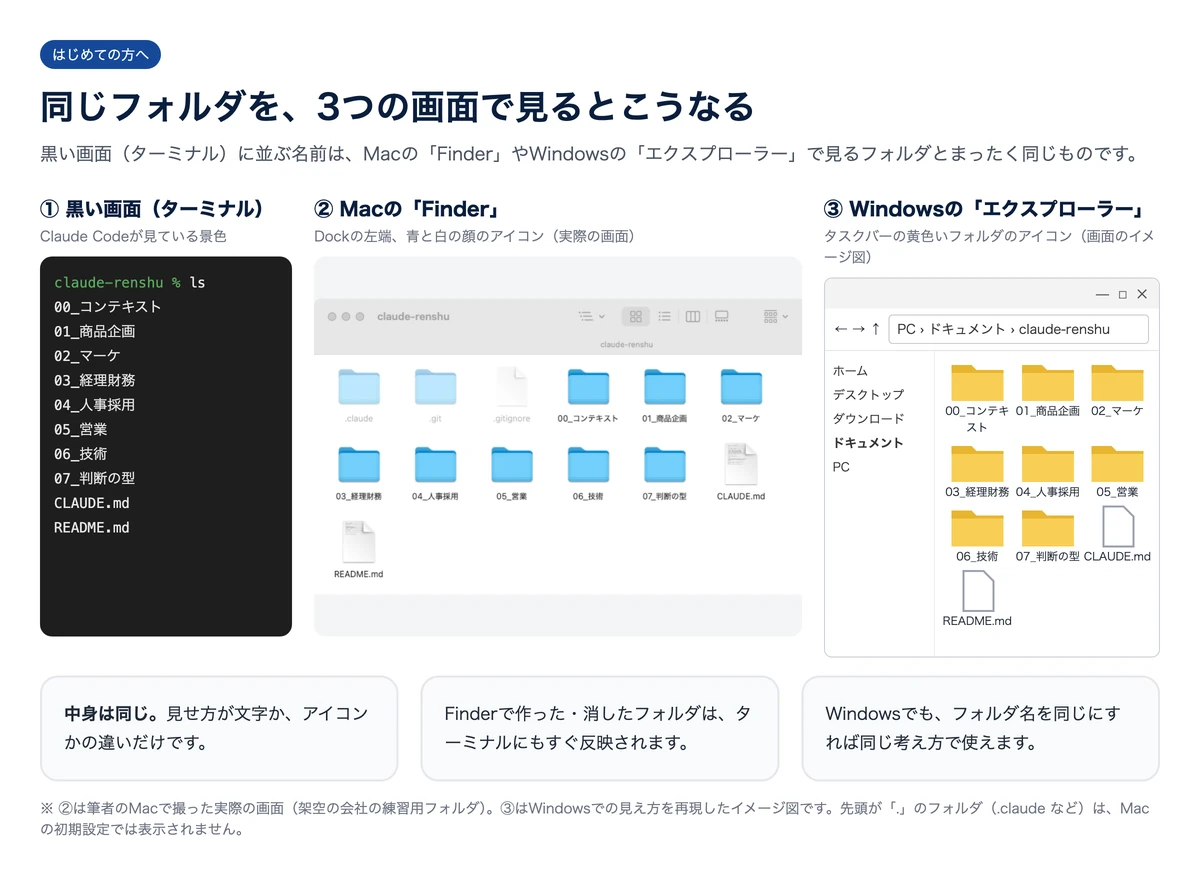Viewport: 1200px width, 876px height.
Task: Click 07_判断の型 in the terminal listing
Action: (94, 478)
